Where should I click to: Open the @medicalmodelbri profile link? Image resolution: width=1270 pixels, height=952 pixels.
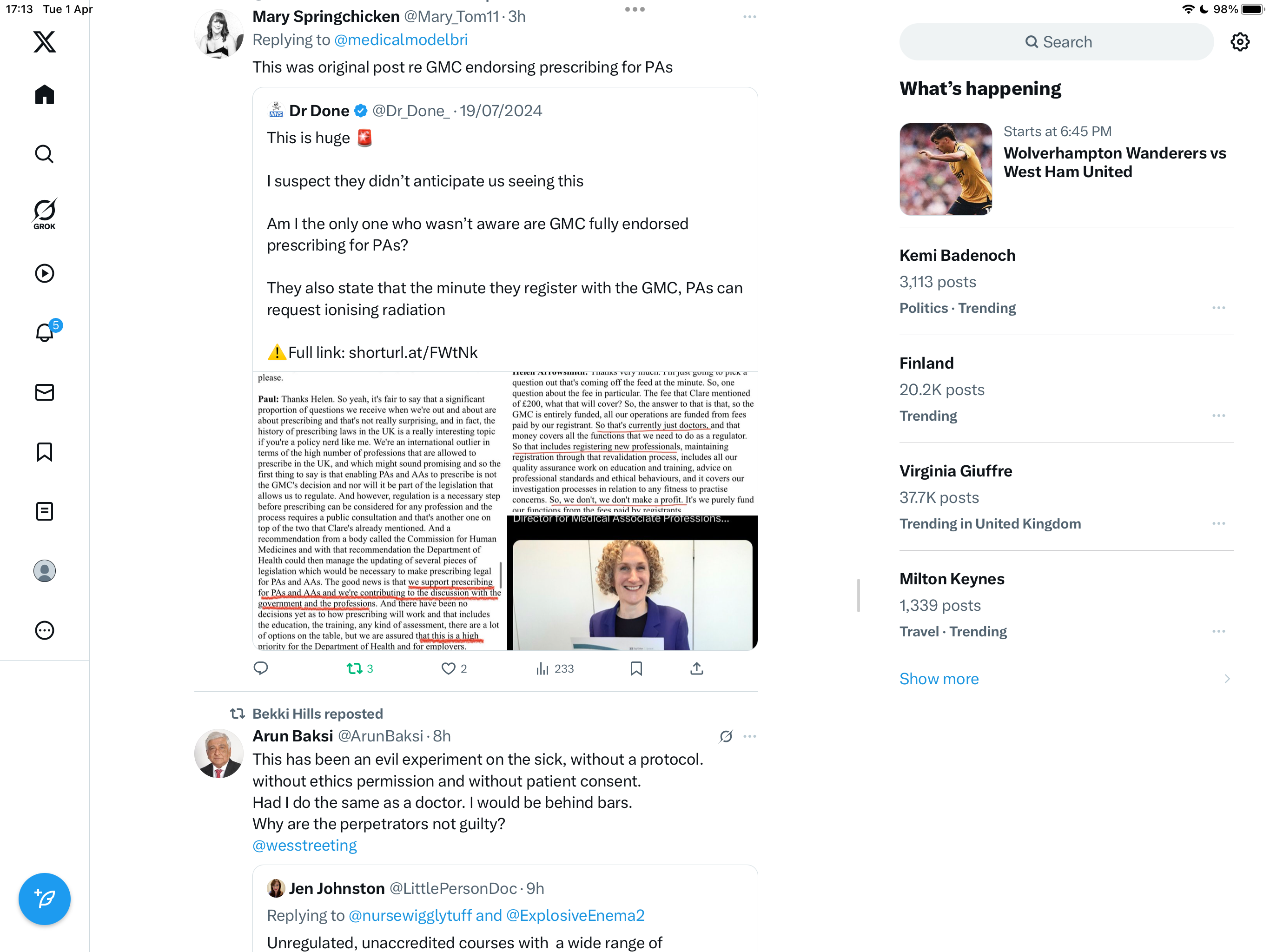pos(401,40)
